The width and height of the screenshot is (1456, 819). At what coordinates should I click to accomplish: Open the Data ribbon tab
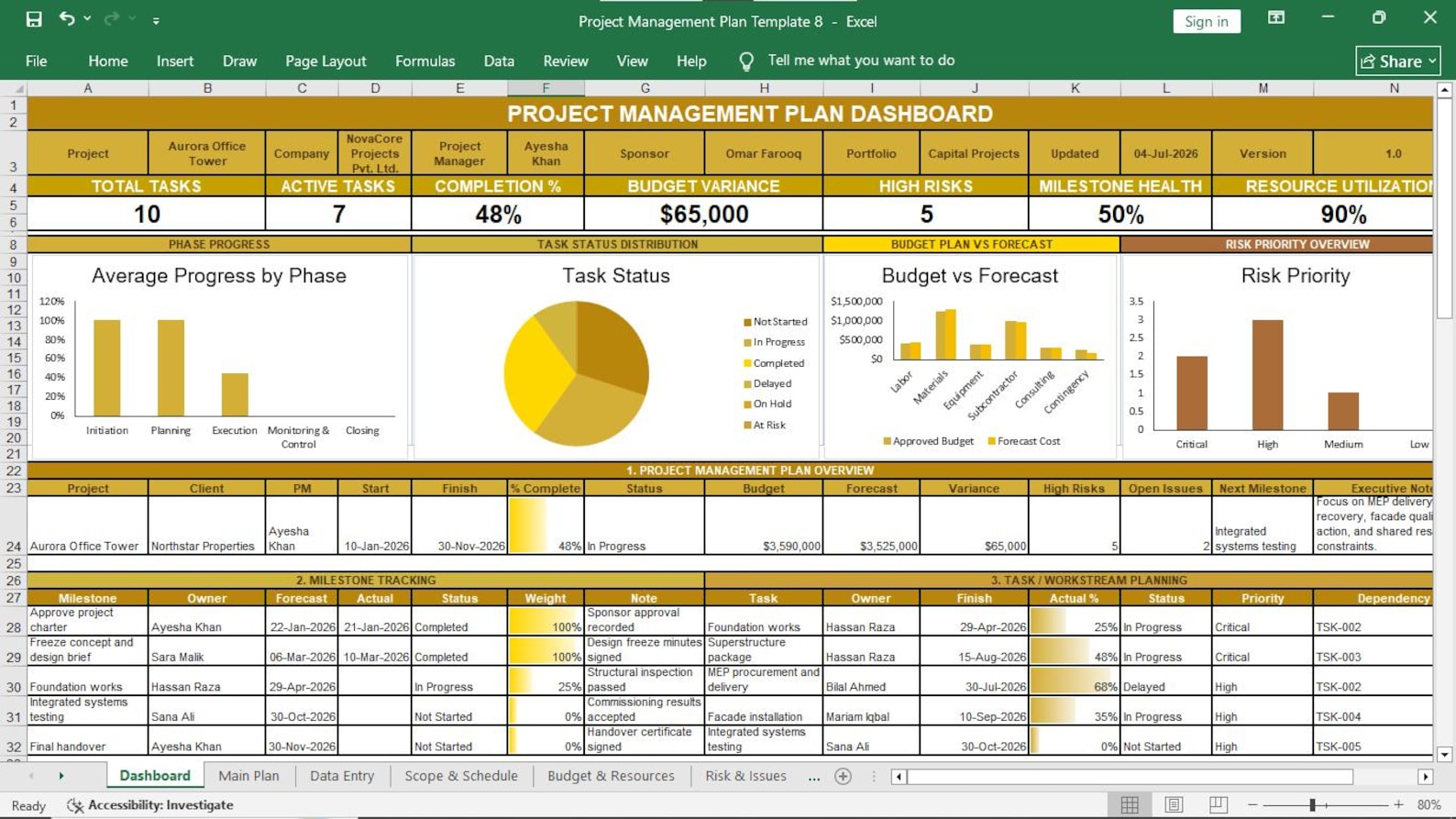point(499,61)
